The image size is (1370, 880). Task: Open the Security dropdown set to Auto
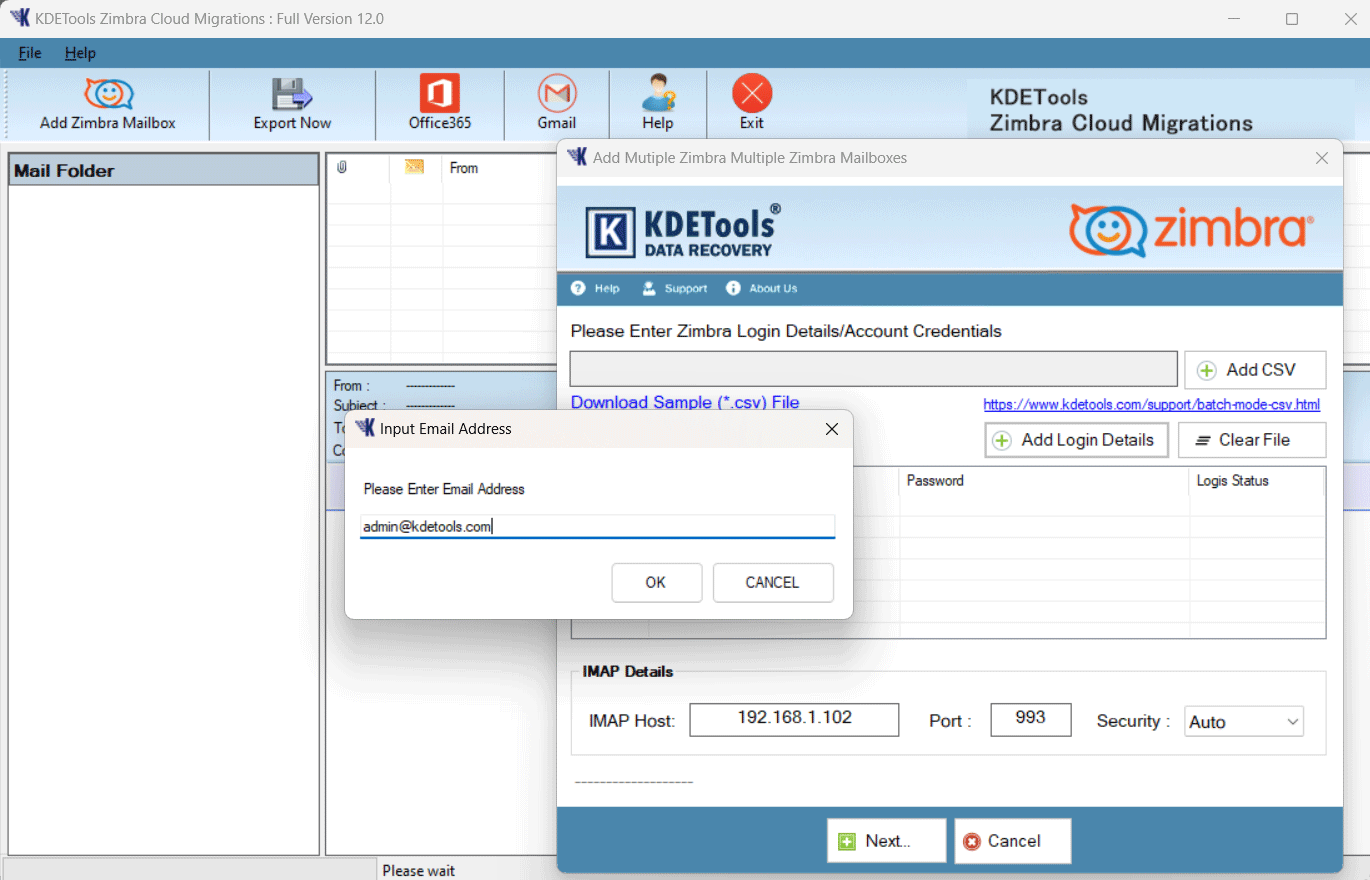click(x=1244, y=721)
